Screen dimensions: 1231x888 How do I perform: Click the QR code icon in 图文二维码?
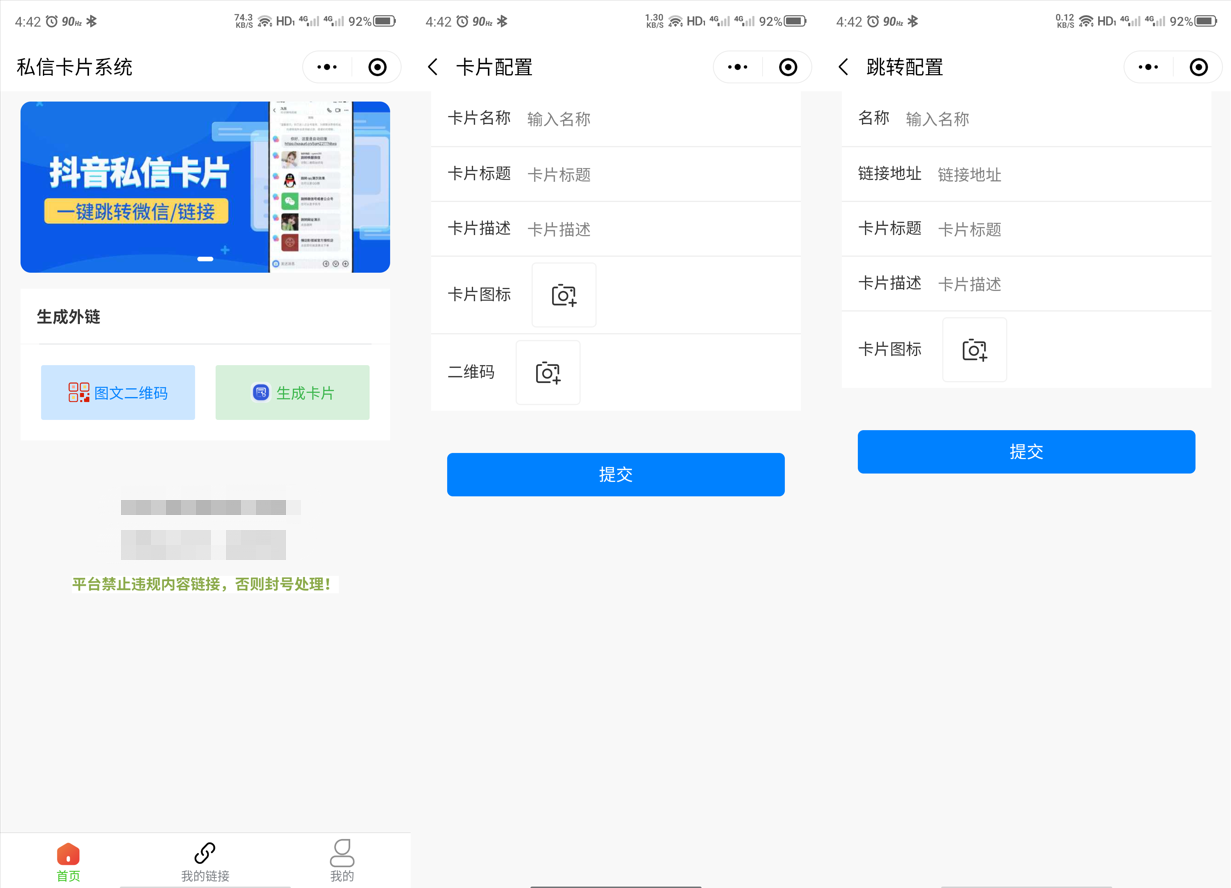[79, 393]
